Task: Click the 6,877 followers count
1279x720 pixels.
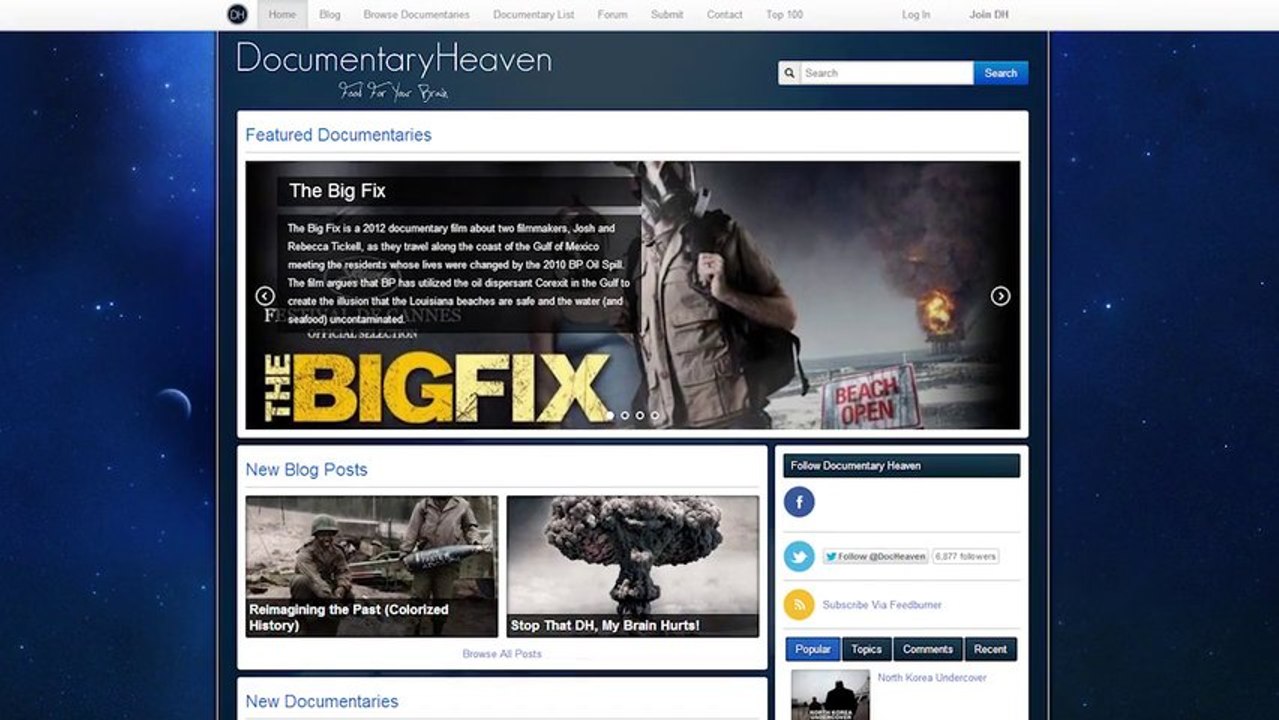Action: point(965,557)
